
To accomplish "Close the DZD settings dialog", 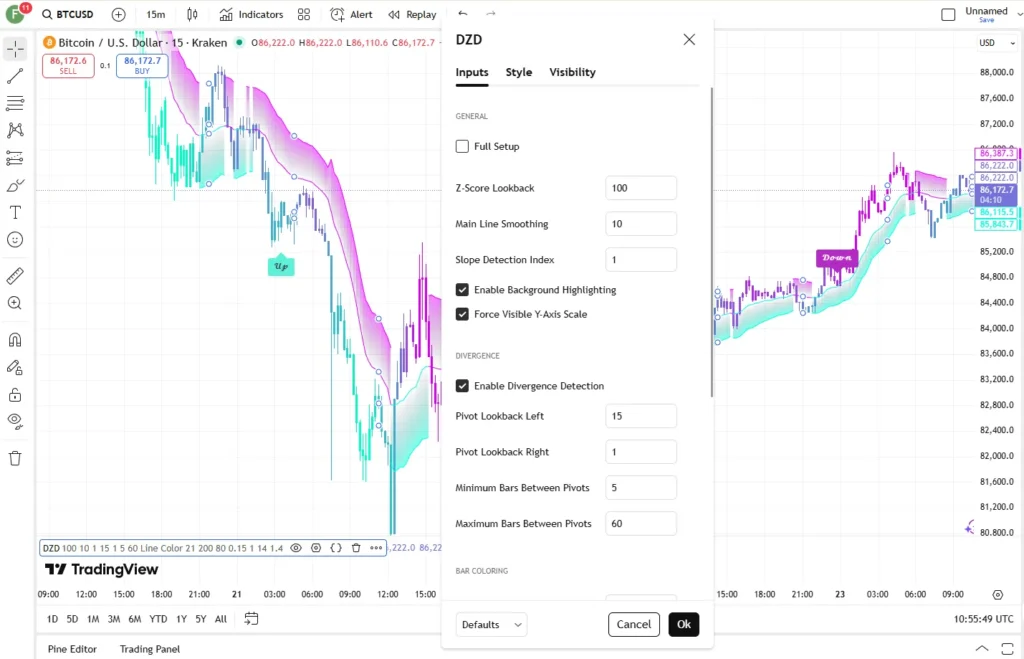I will pos(689,40).
